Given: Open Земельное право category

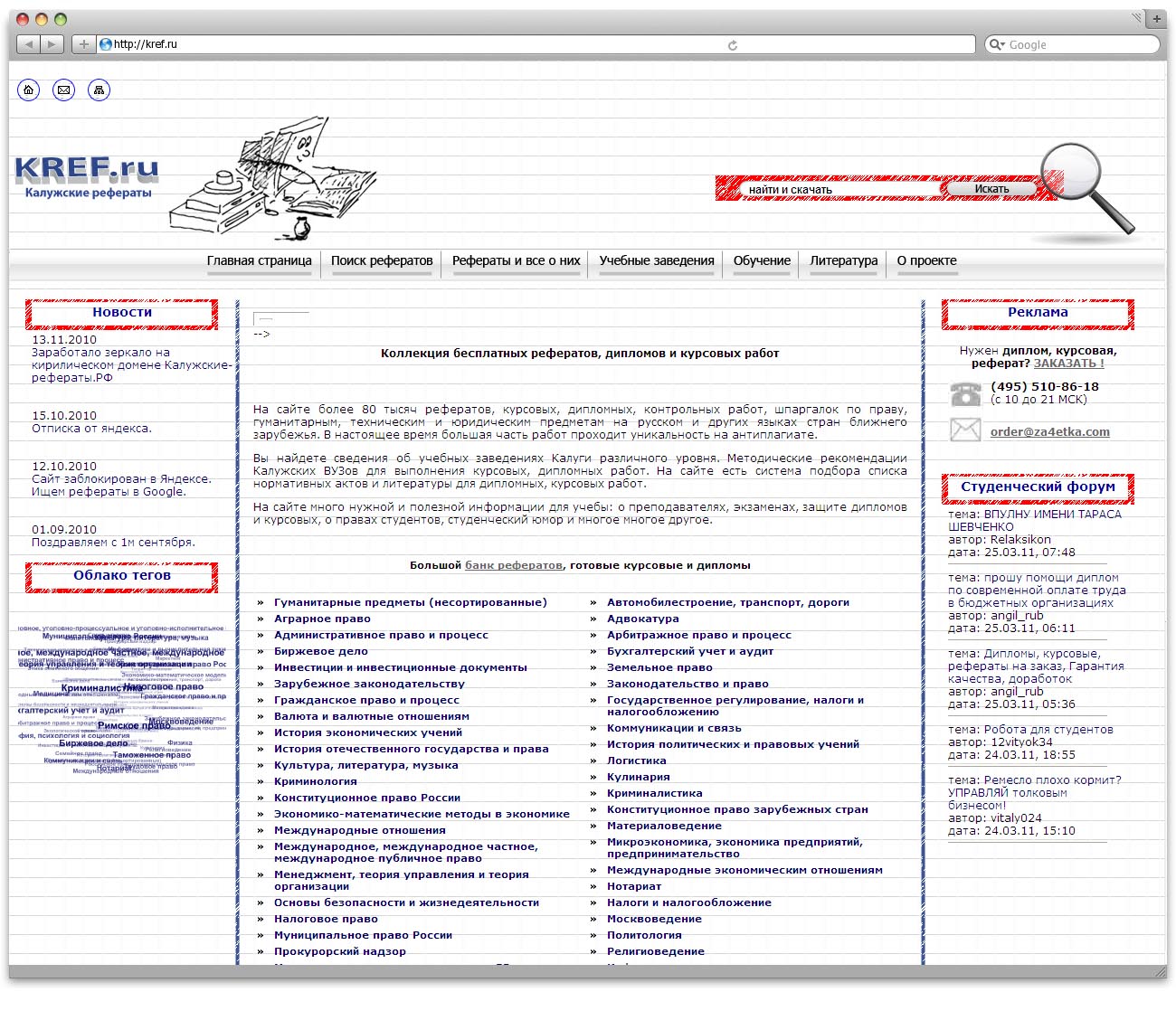Looking at the screenshot, I should tap(659, 667).
